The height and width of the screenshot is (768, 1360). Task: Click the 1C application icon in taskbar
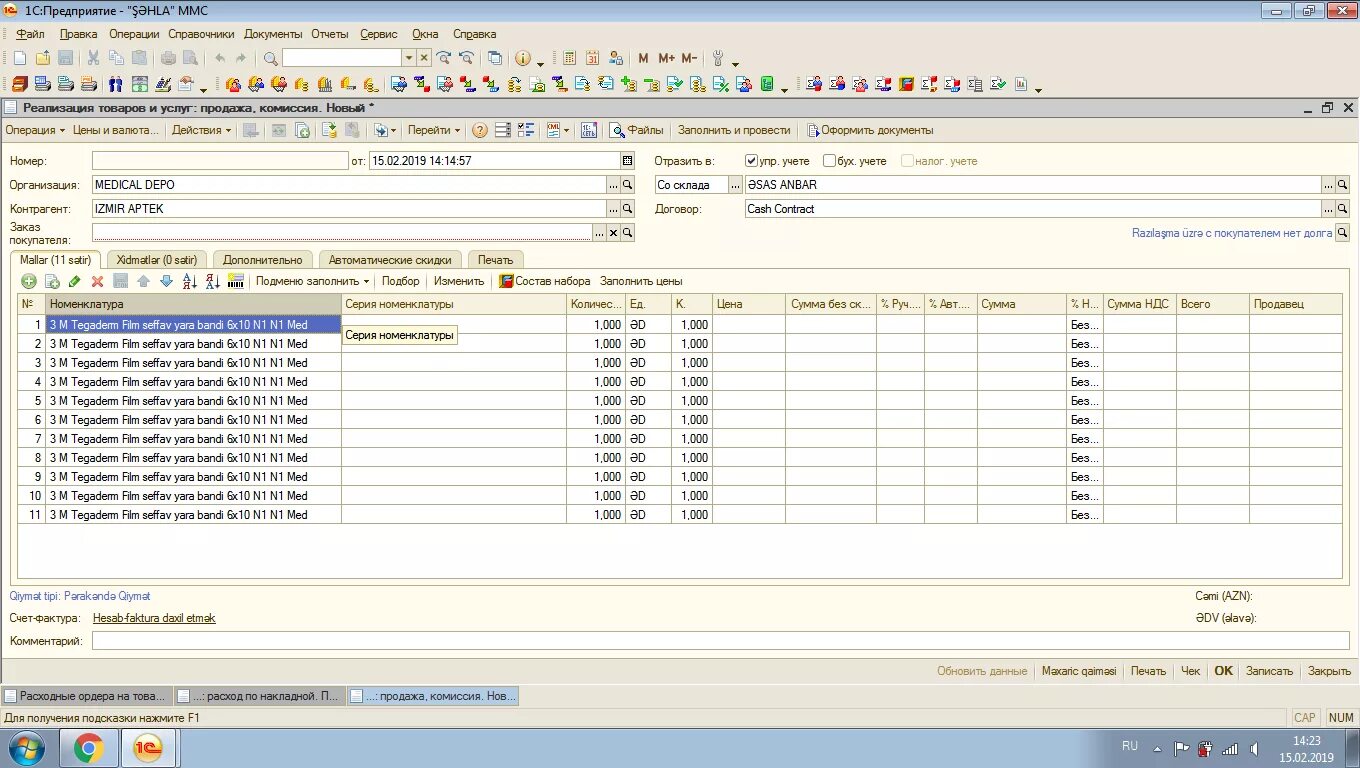click(148, 748)
